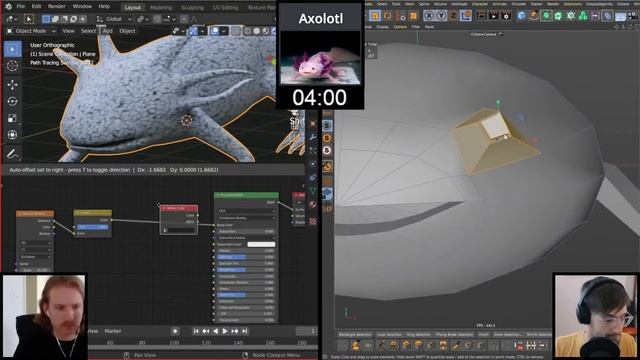The height and width of the screenshot is (360, 640).
Task: Click Rectangle Selection button in C4D
Action: 355,334
